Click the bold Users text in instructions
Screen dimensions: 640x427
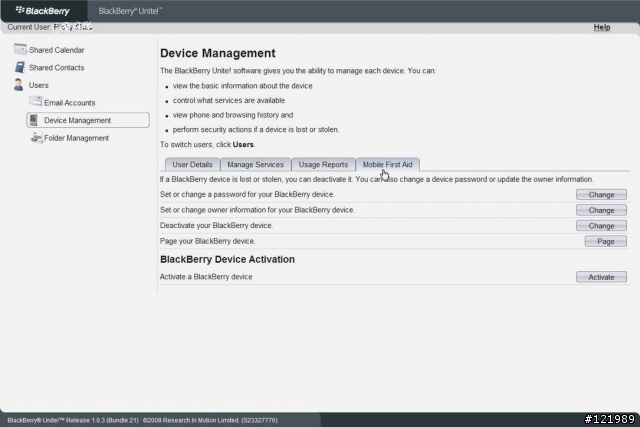(243, 145)
